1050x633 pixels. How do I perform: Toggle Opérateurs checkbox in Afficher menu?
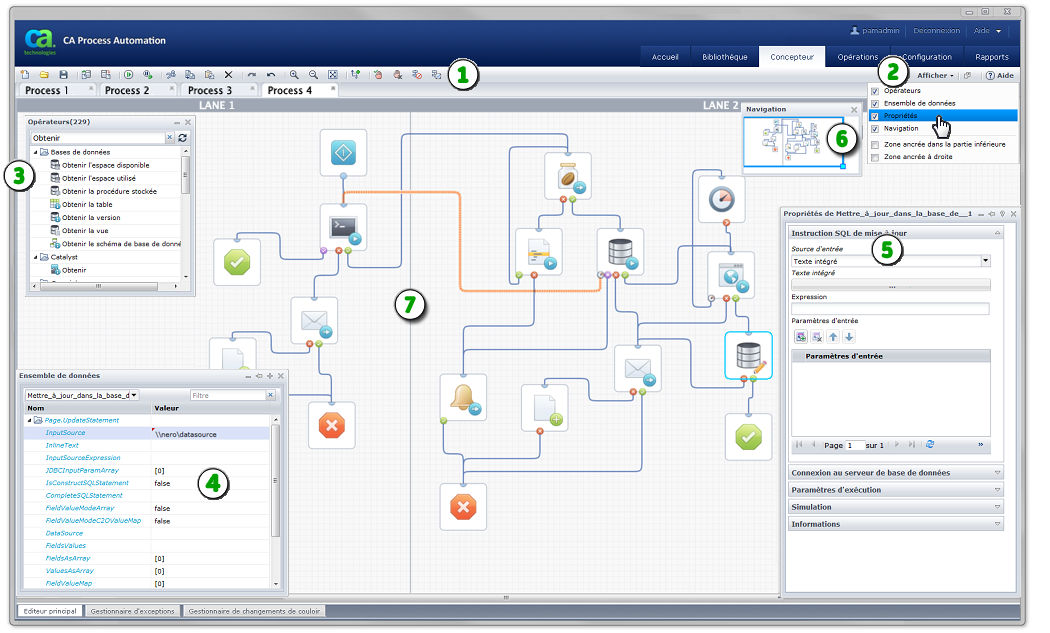pyautogui.click(x=875, y=92)
